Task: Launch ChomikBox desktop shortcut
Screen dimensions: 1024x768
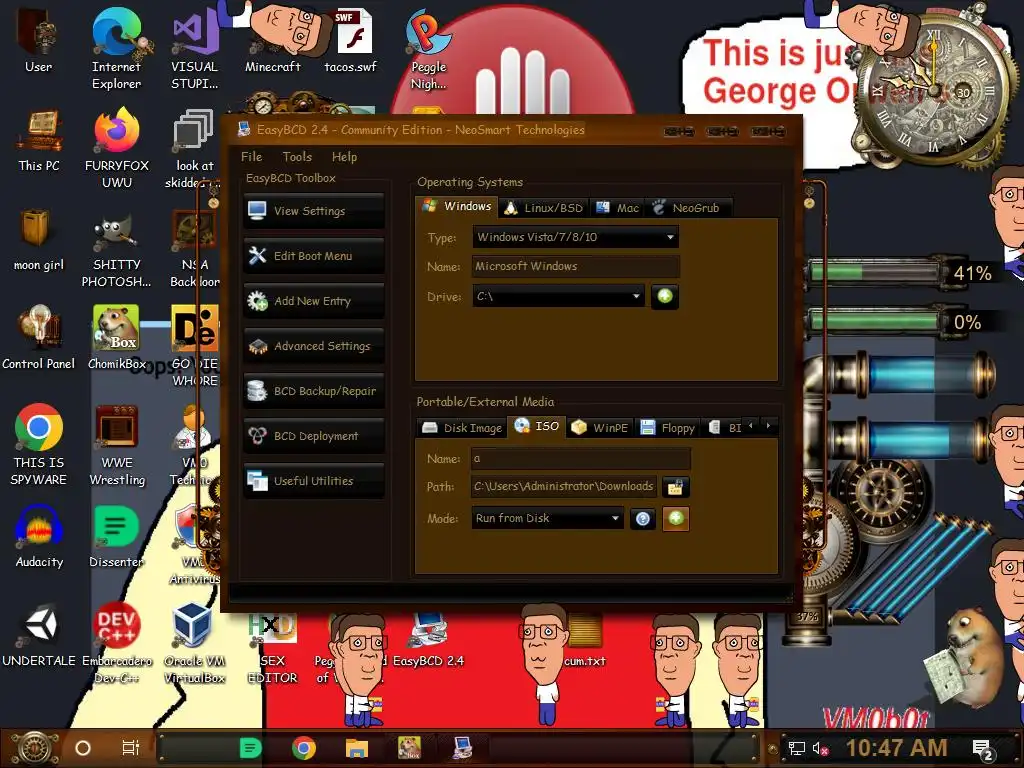Action: 117,339
